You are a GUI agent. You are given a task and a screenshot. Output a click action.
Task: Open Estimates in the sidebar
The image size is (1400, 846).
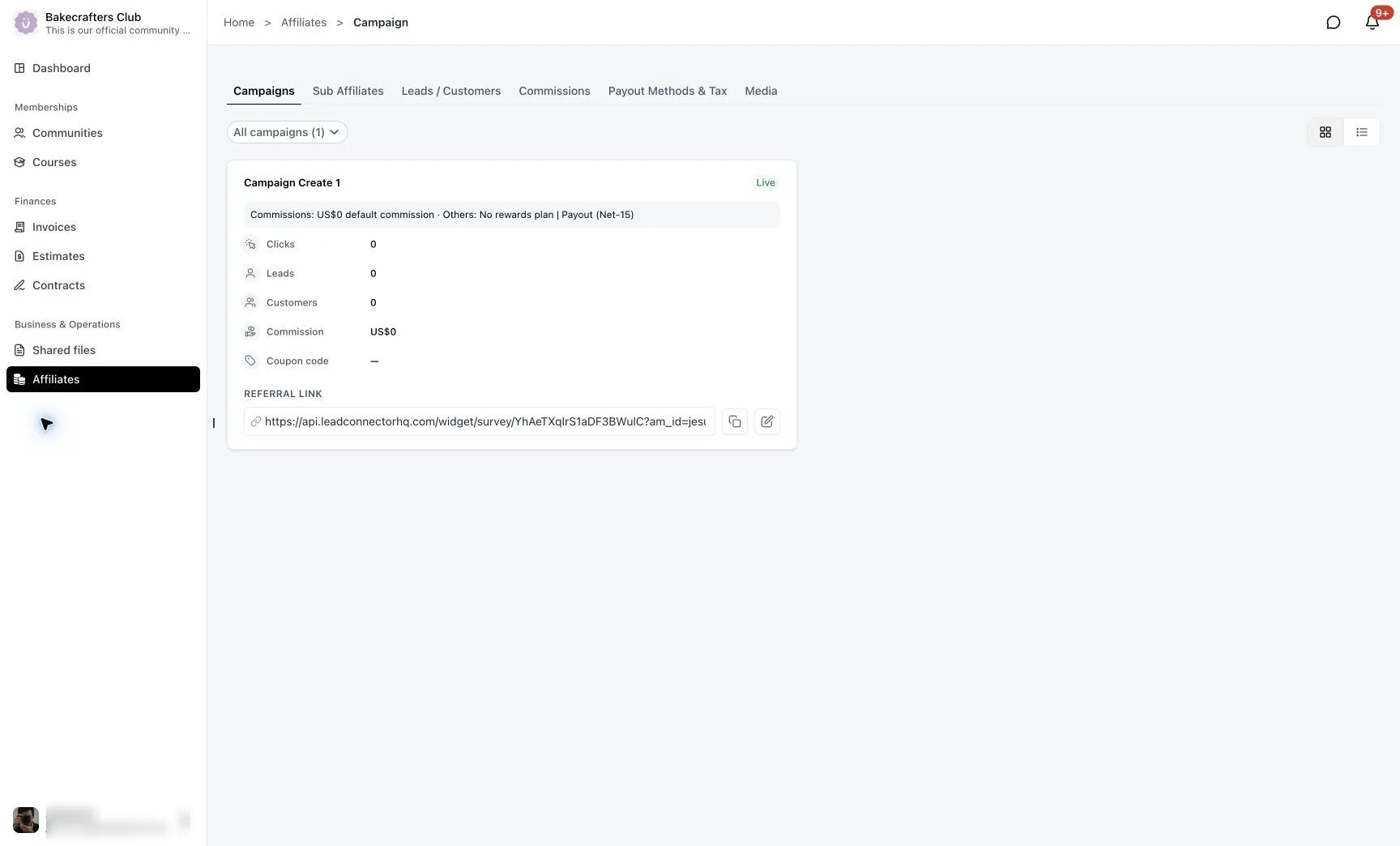coord(103,256)
